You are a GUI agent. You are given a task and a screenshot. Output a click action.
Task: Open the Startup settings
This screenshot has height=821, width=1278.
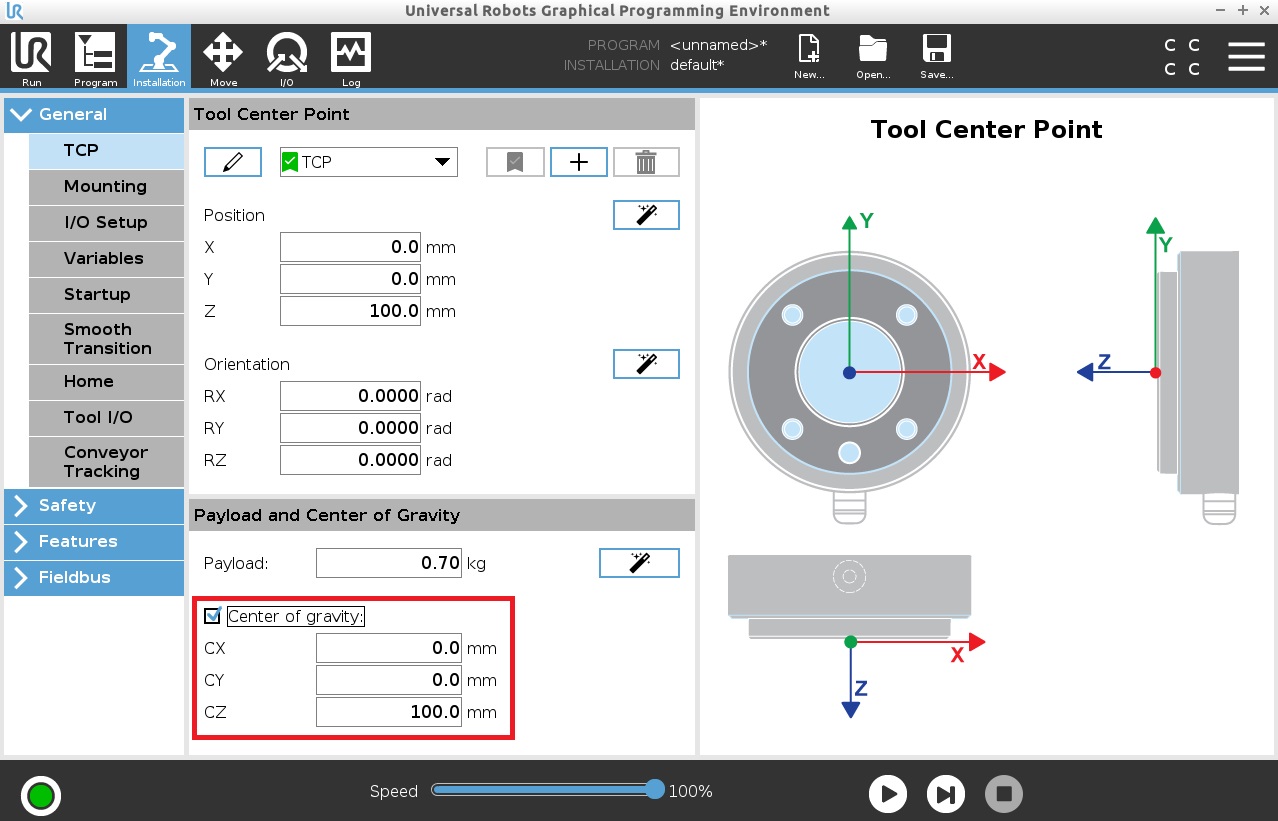click(x=106, y=294)
